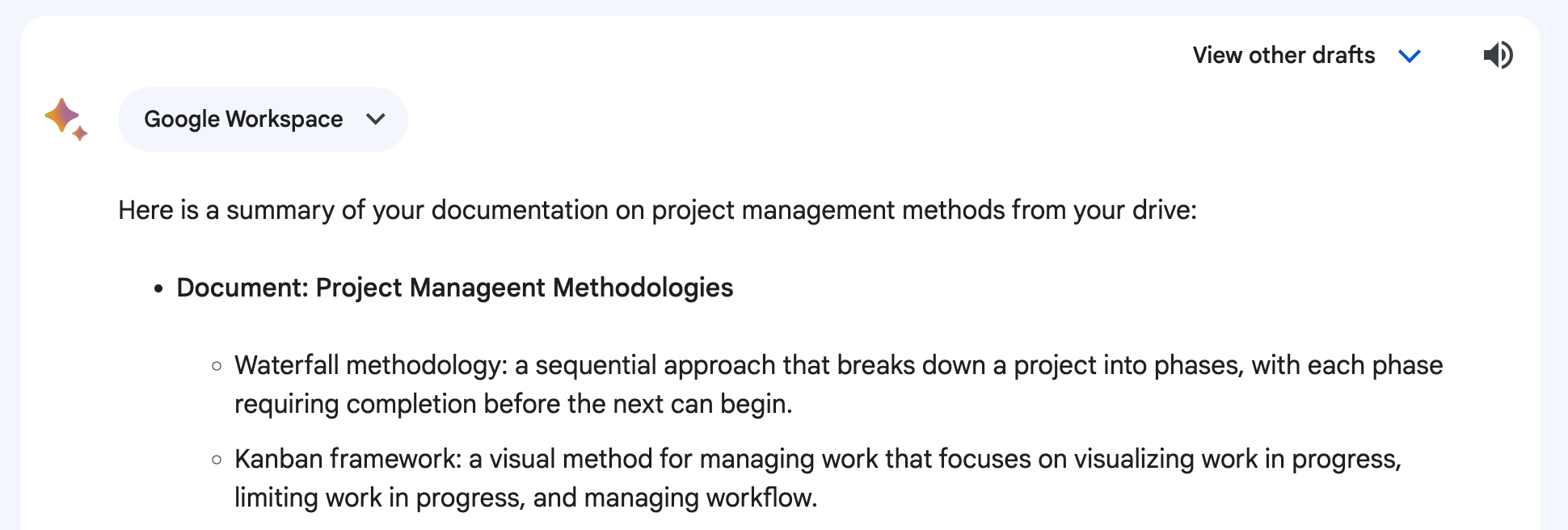This screenshot has height=530, width=1568.
Task: Click the summary intro sentence text
Action: [656, 210]
